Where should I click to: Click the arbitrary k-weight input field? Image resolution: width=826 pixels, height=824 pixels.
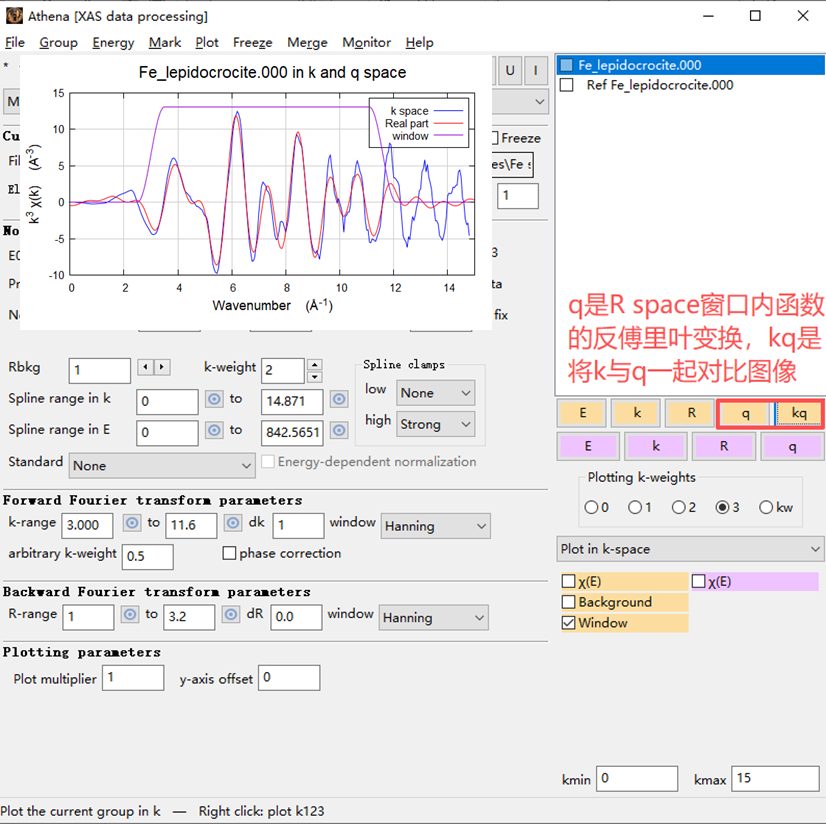pos(148,556)
